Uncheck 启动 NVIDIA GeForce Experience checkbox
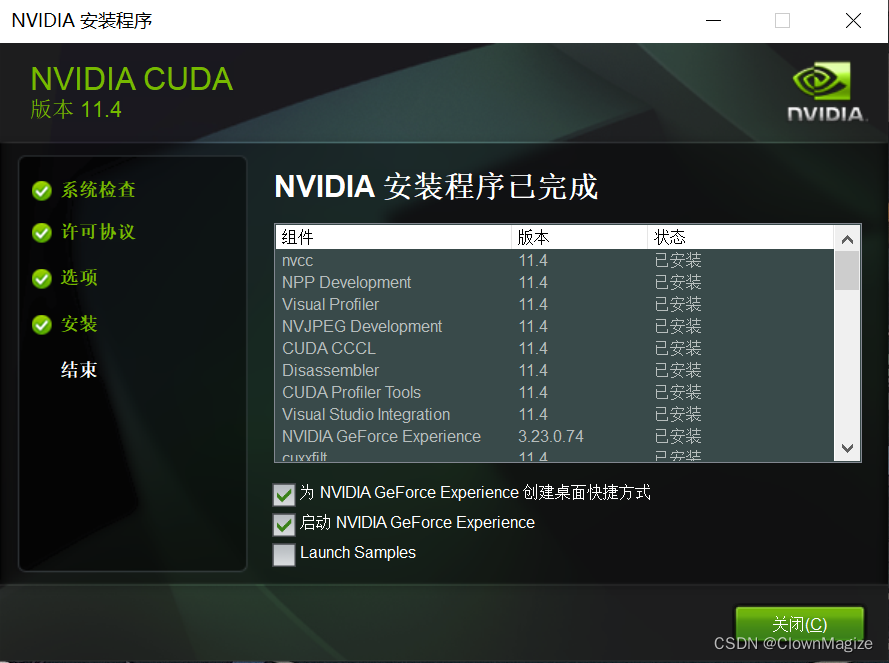 click(283, 525)
